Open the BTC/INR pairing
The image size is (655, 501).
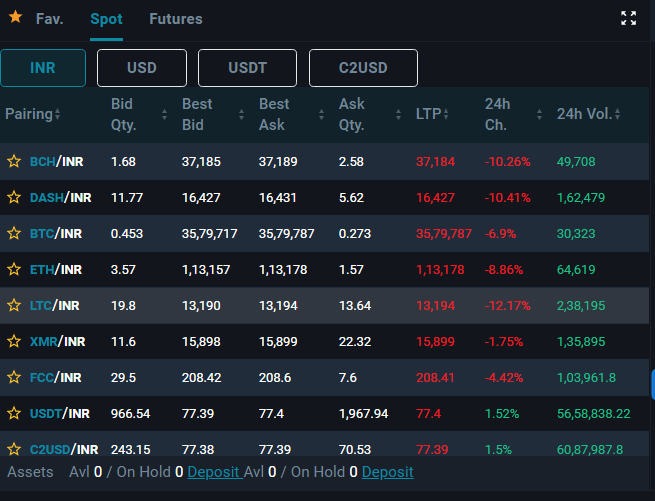coord(56,233)
